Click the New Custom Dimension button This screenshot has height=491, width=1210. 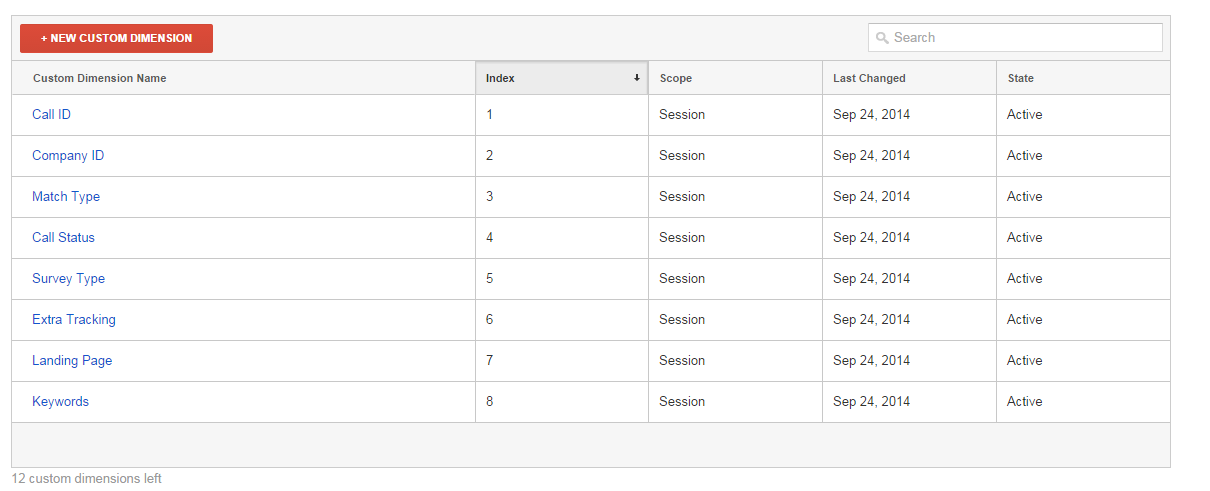pos(116,38)
